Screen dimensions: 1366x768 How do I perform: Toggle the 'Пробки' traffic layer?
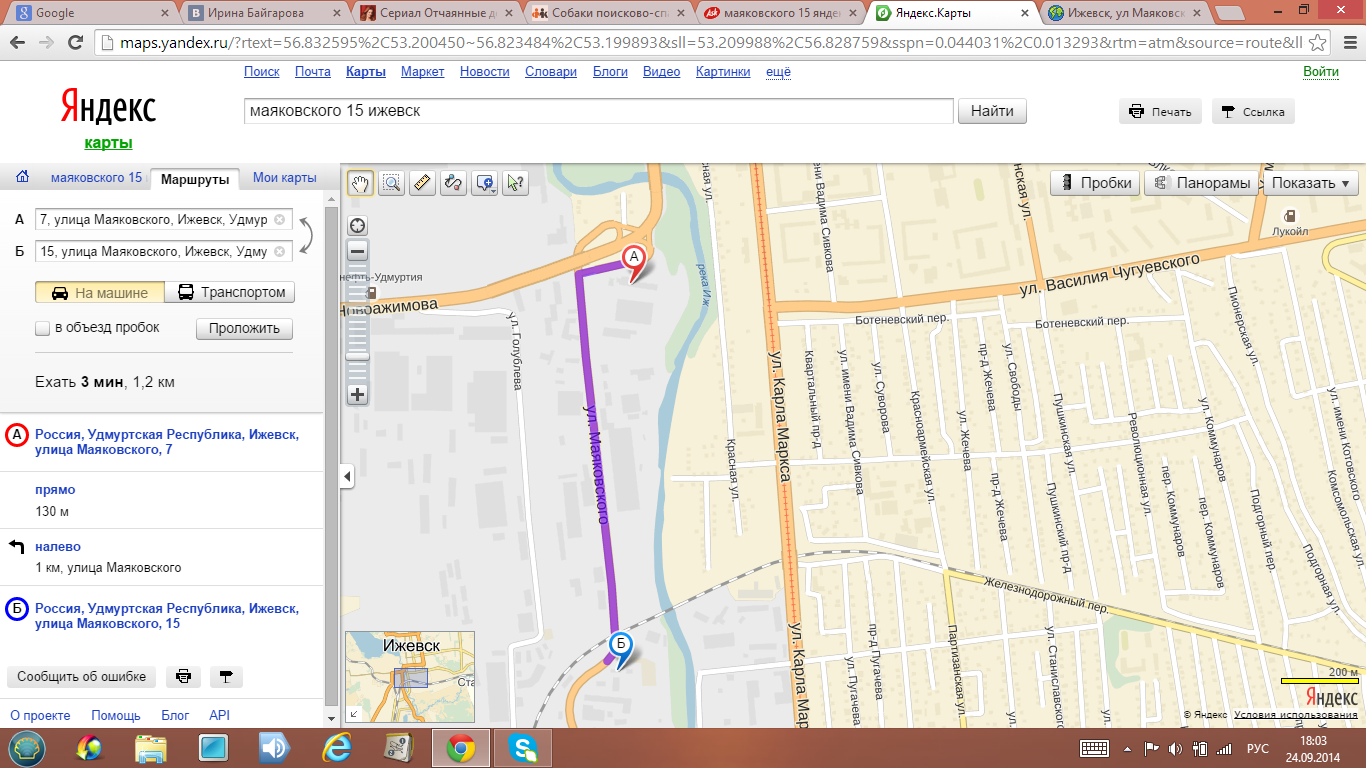click(x=1096, y=183)
